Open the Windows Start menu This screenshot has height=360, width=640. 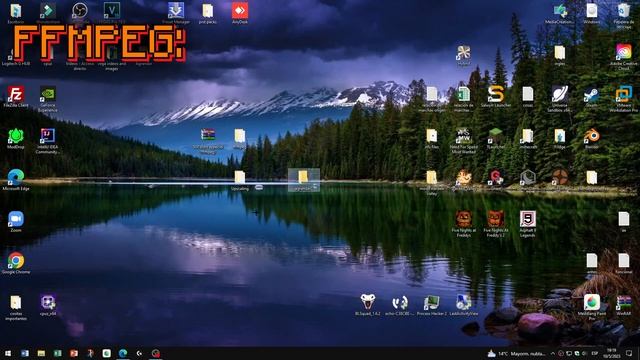click(x=7, y=353)
